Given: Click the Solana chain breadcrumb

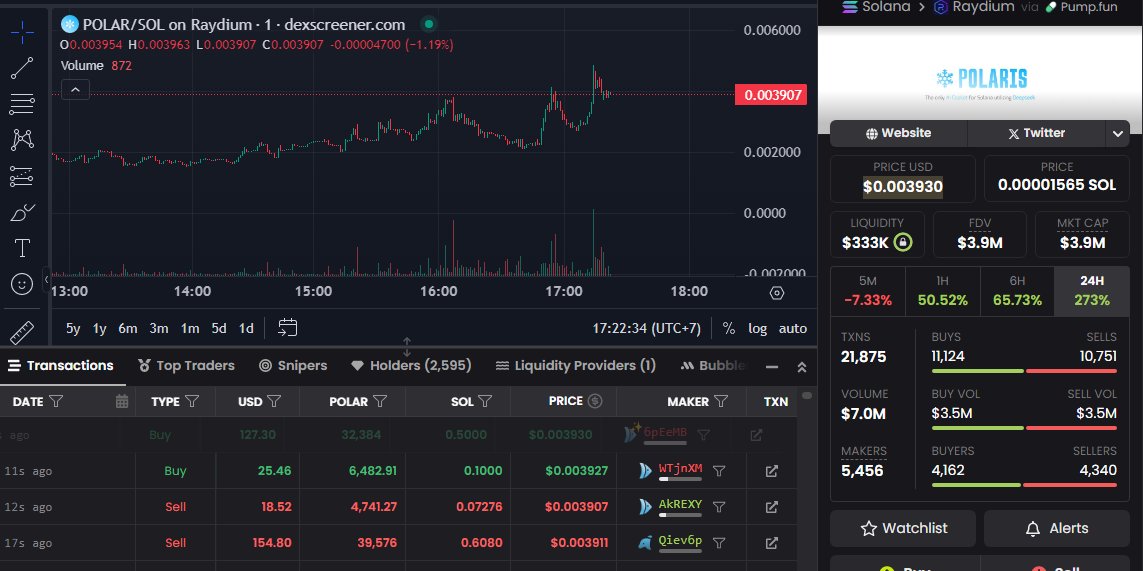Looking at the screenshot, I should [876, 7].
